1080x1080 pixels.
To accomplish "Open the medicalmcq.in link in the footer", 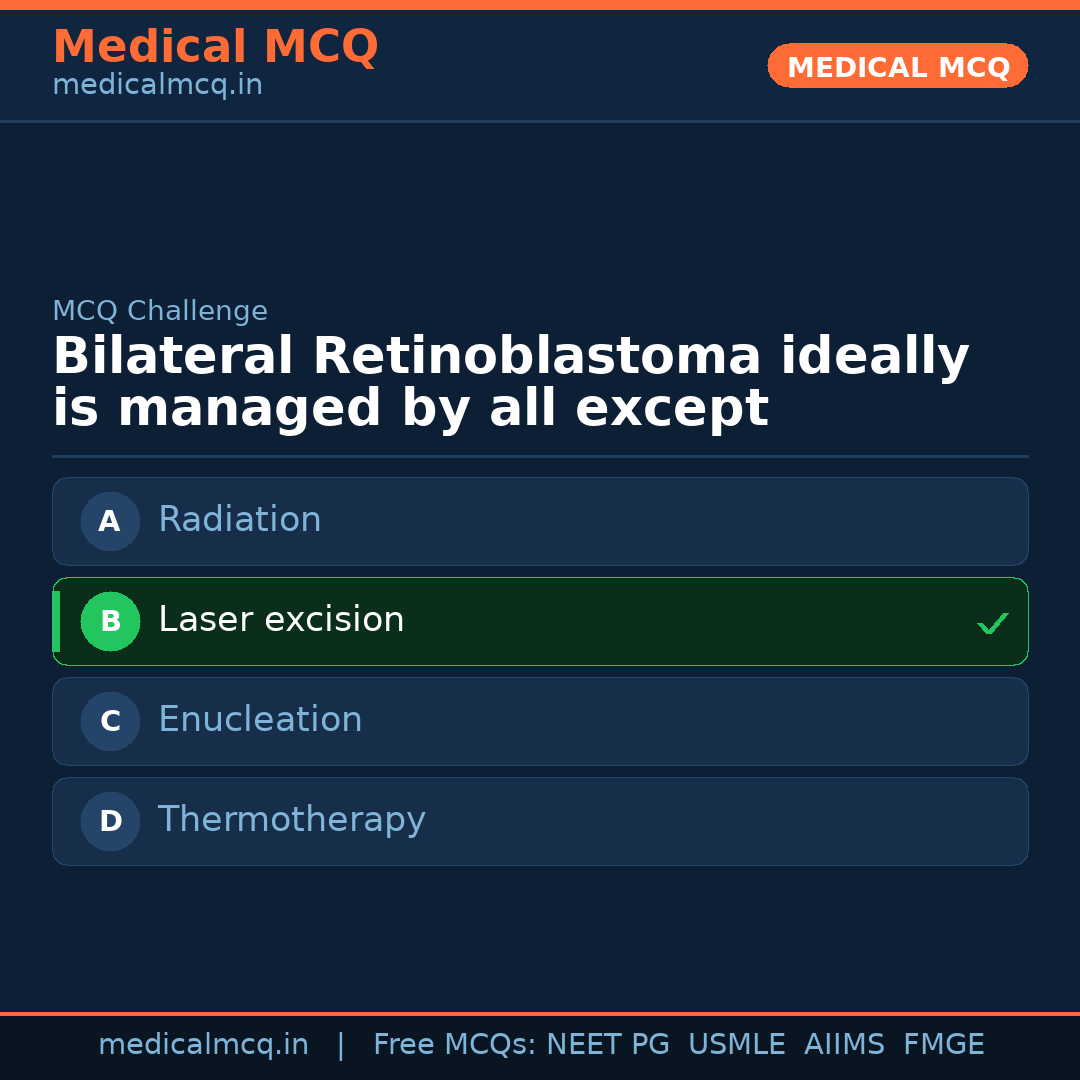I will pyautogui.click(x=203, y=1045).
